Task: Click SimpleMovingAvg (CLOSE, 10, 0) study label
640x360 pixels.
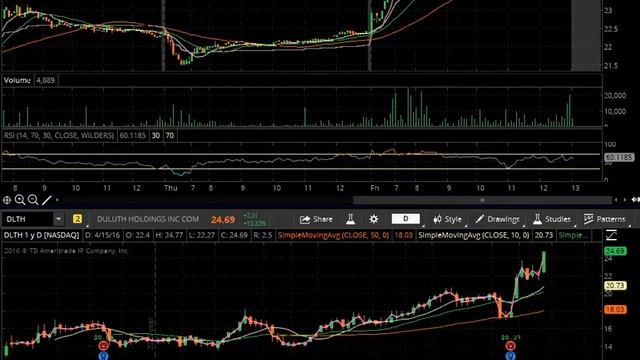Action: point(473,235)
